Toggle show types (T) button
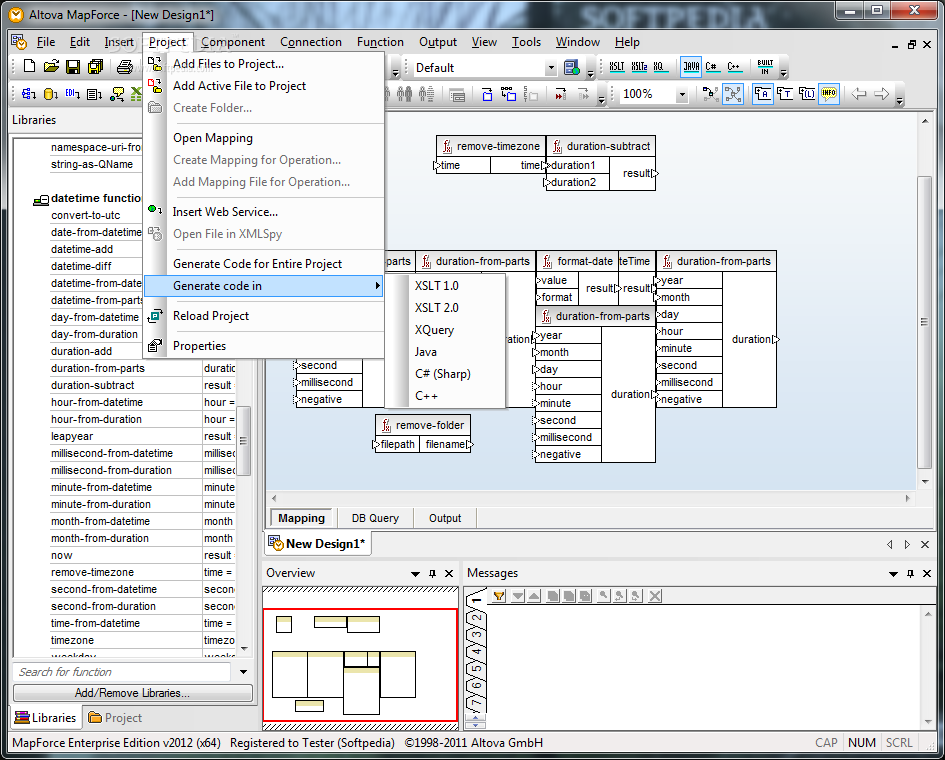Screen dimensions: 945x760 pyautogui.click(x=785, y=94)
